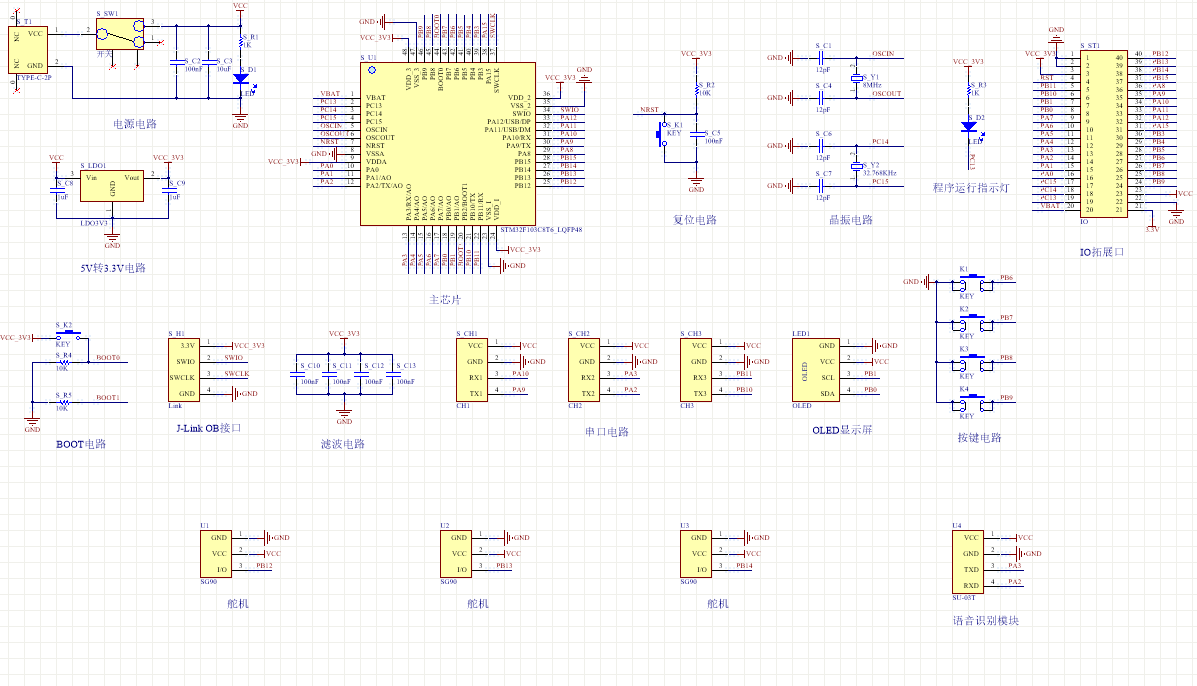Click the 复位电路 section label
Image resolution: width=1197 pixels, height=686 pixels.
point(695,220)
